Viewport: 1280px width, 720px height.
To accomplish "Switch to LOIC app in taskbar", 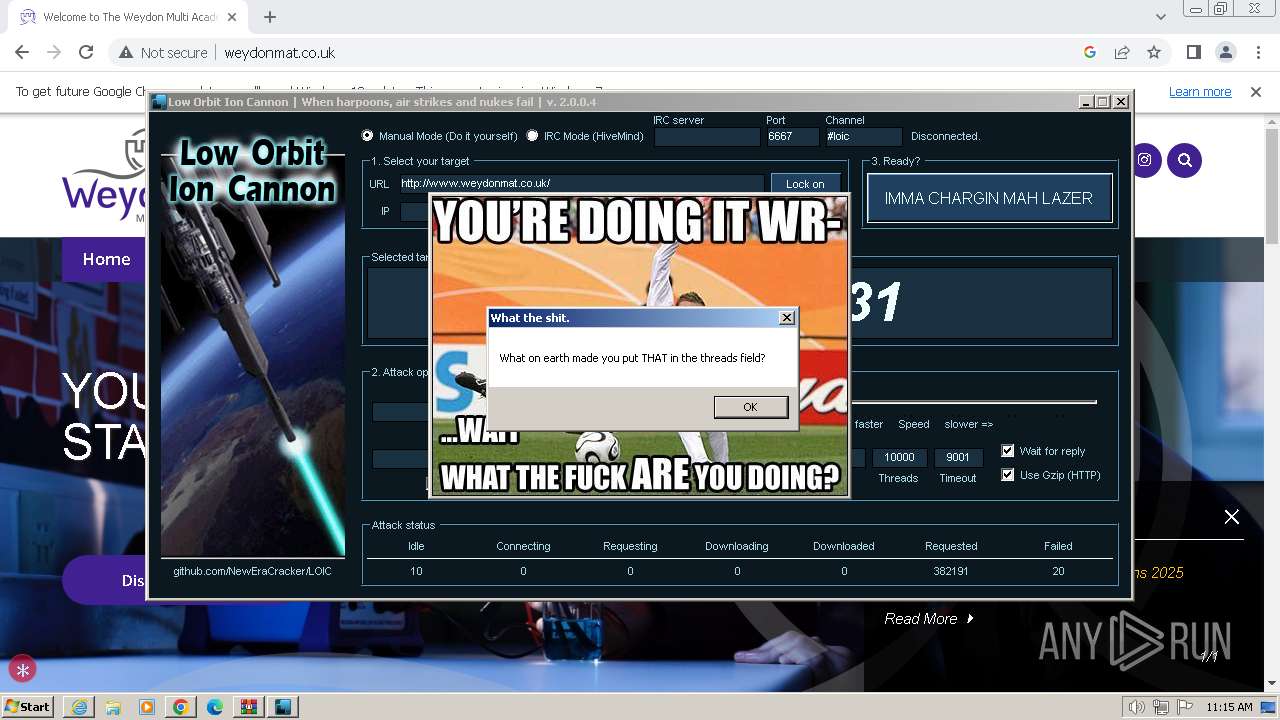I will tap(284, 707).
